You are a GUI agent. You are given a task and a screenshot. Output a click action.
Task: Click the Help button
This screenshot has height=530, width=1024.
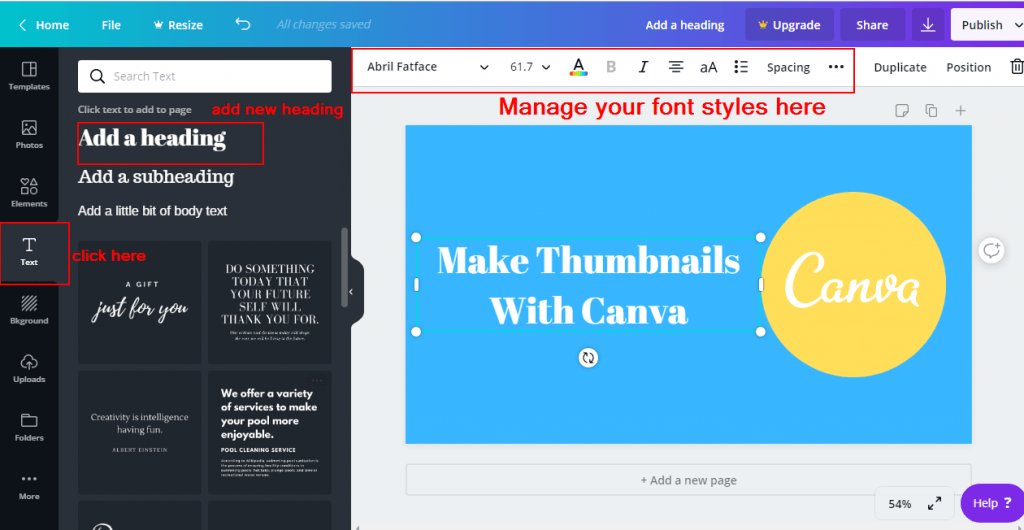tap(992, 503)
